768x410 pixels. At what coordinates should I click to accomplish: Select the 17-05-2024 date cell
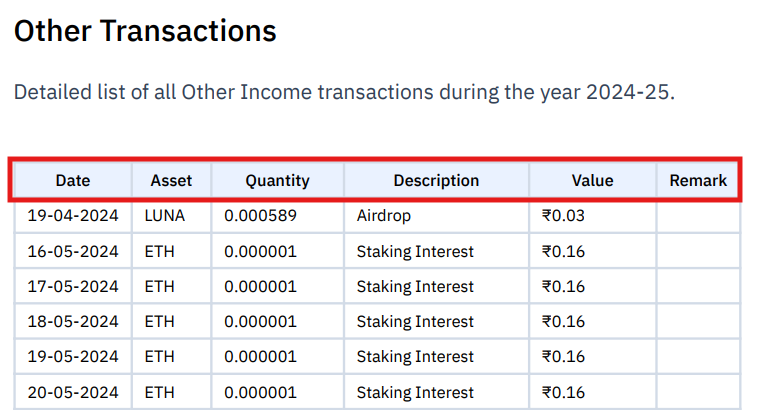point(72,286)
